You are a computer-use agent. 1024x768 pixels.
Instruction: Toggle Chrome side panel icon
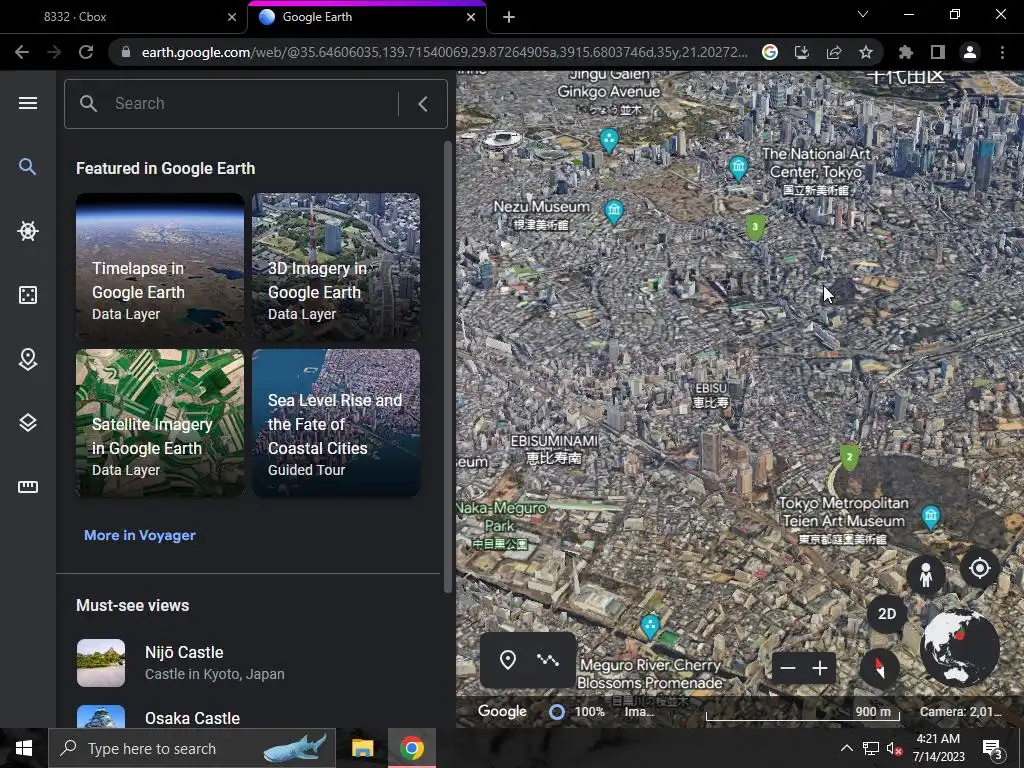(938, 52)
